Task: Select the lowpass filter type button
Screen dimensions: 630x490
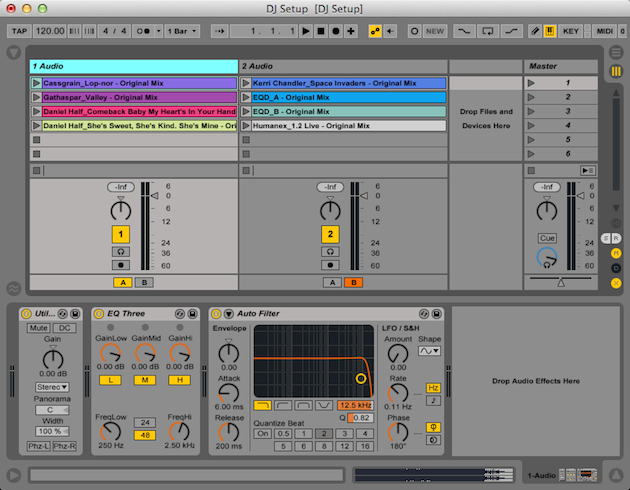Action: [262, 405]
